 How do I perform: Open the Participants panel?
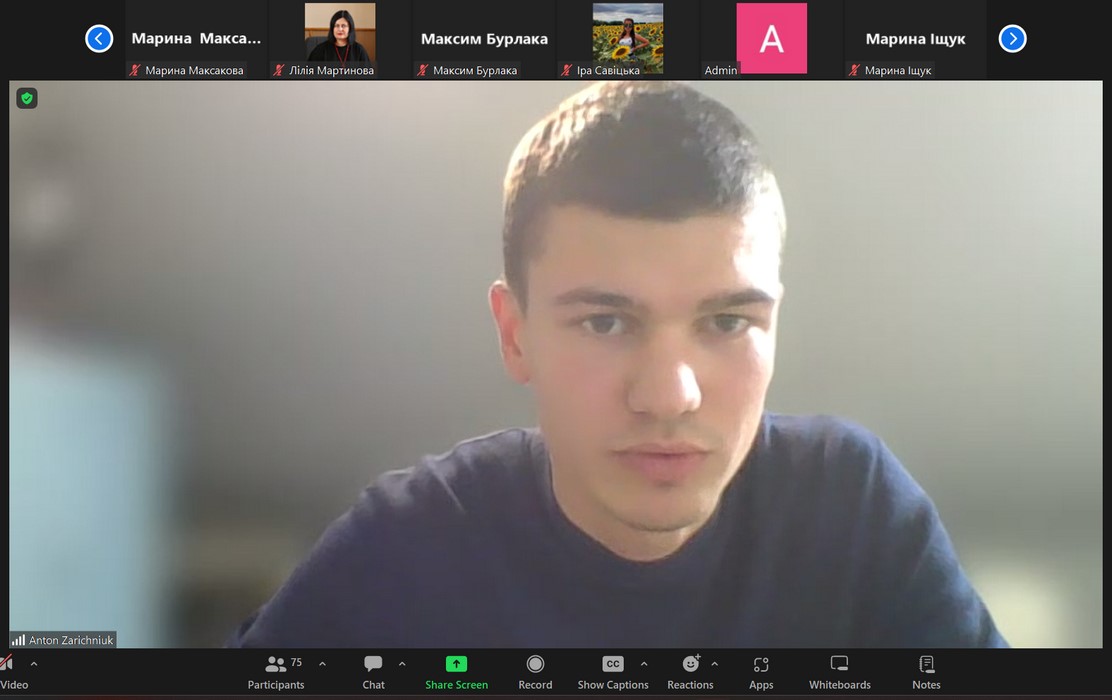275,671
